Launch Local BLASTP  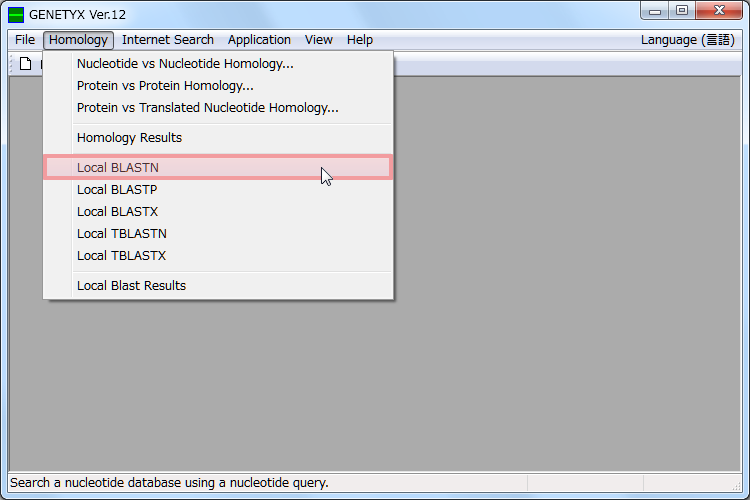click(218, 190)
